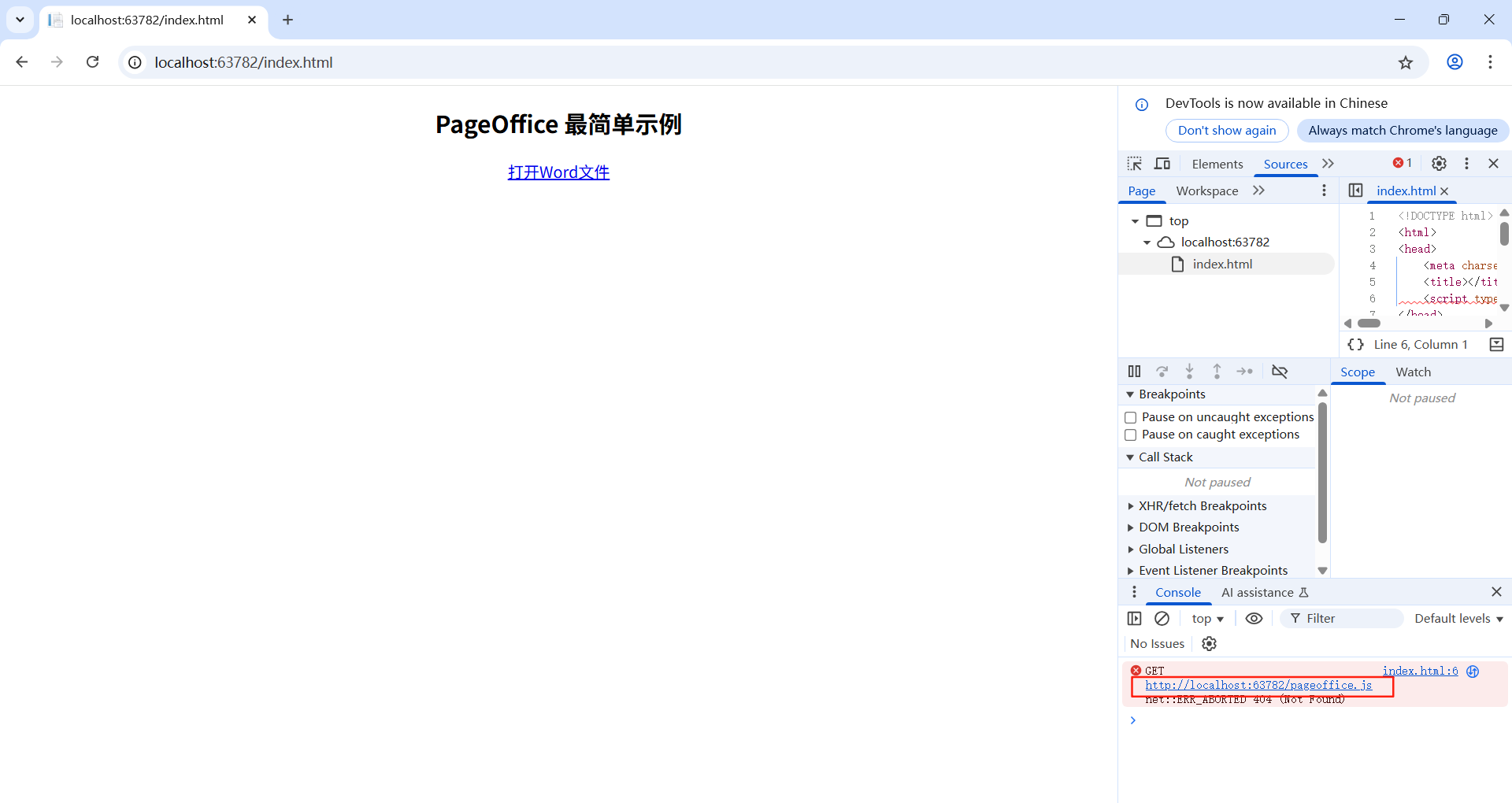Click the AI error explanation icon

tap(1473, 672)
